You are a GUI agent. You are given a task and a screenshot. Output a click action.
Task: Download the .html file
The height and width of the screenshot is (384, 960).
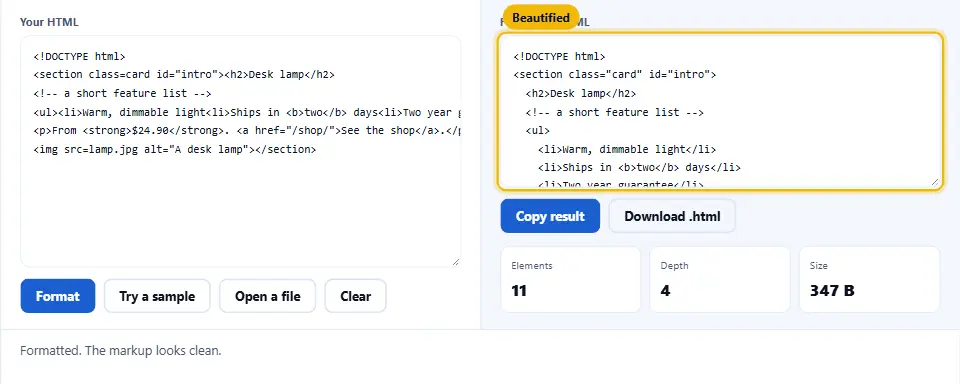click(672, 216)
